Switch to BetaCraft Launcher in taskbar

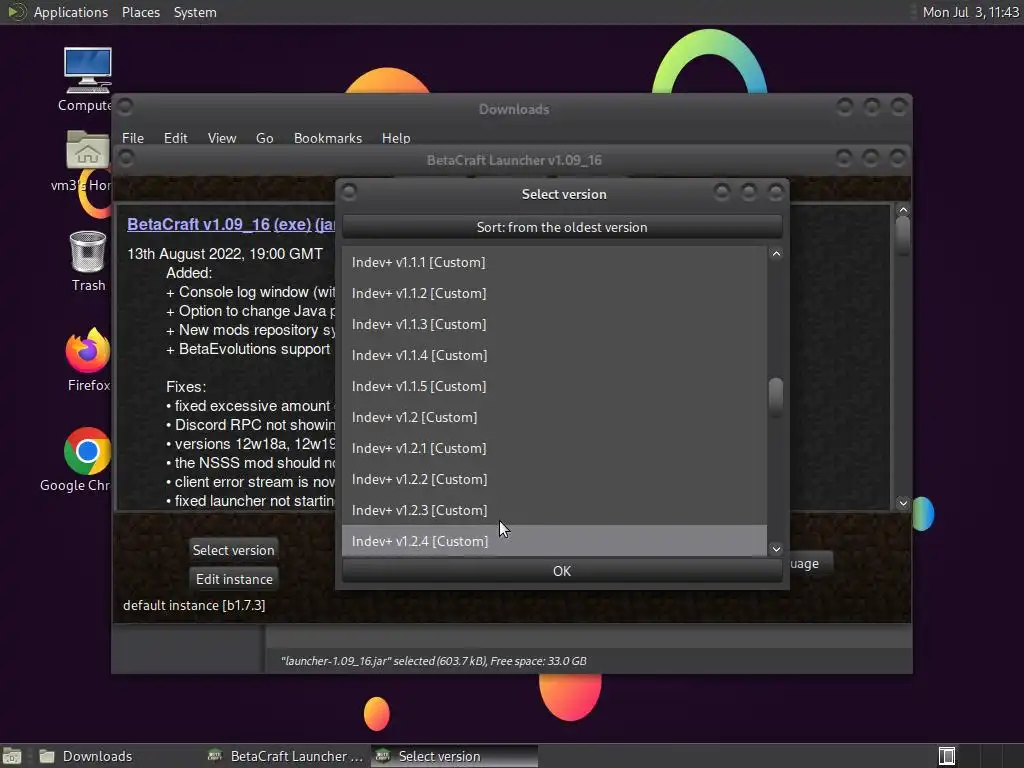coord(285,756)
